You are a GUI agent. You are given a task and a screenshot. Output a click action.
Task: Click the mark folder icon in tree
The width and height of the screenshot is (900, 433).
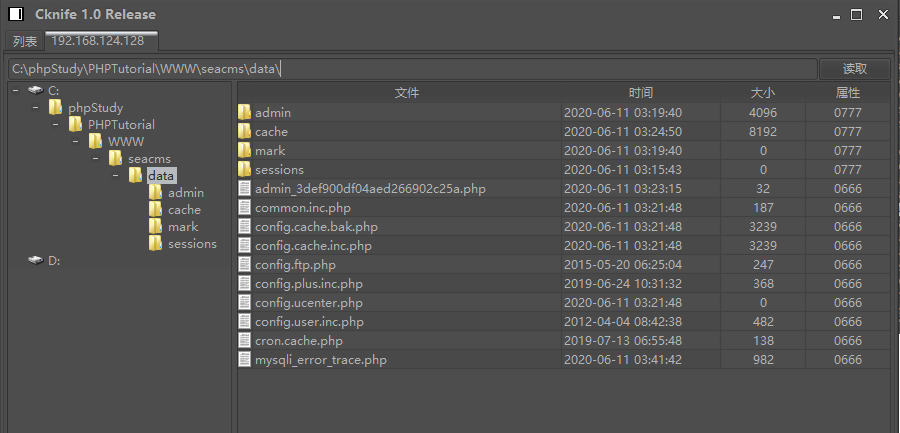coord(156,227)
